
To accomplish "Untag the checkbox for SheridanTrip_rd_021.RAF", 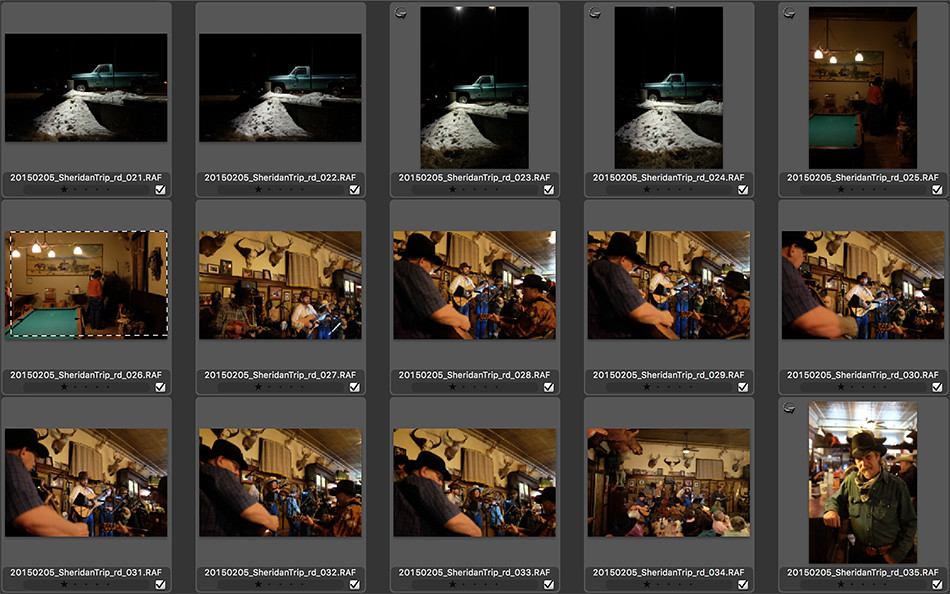I will tap(161, 190).
